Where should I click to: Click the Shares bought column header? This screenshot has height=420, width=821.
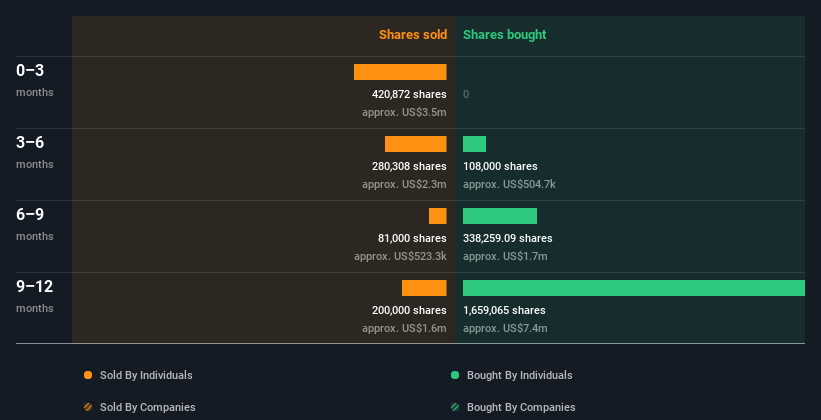click(505, 35)
